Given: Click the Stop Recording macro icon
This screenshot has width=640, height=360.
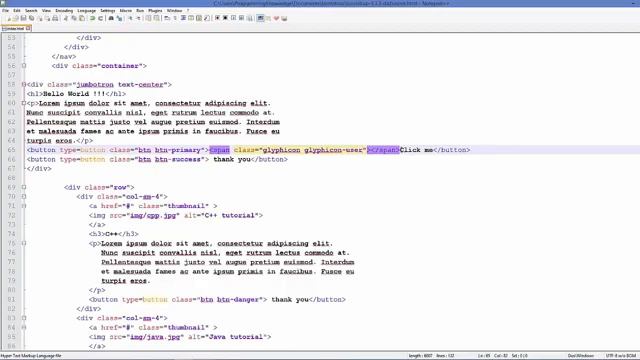Looking at the screenshot, I should [x=225, y=18].
